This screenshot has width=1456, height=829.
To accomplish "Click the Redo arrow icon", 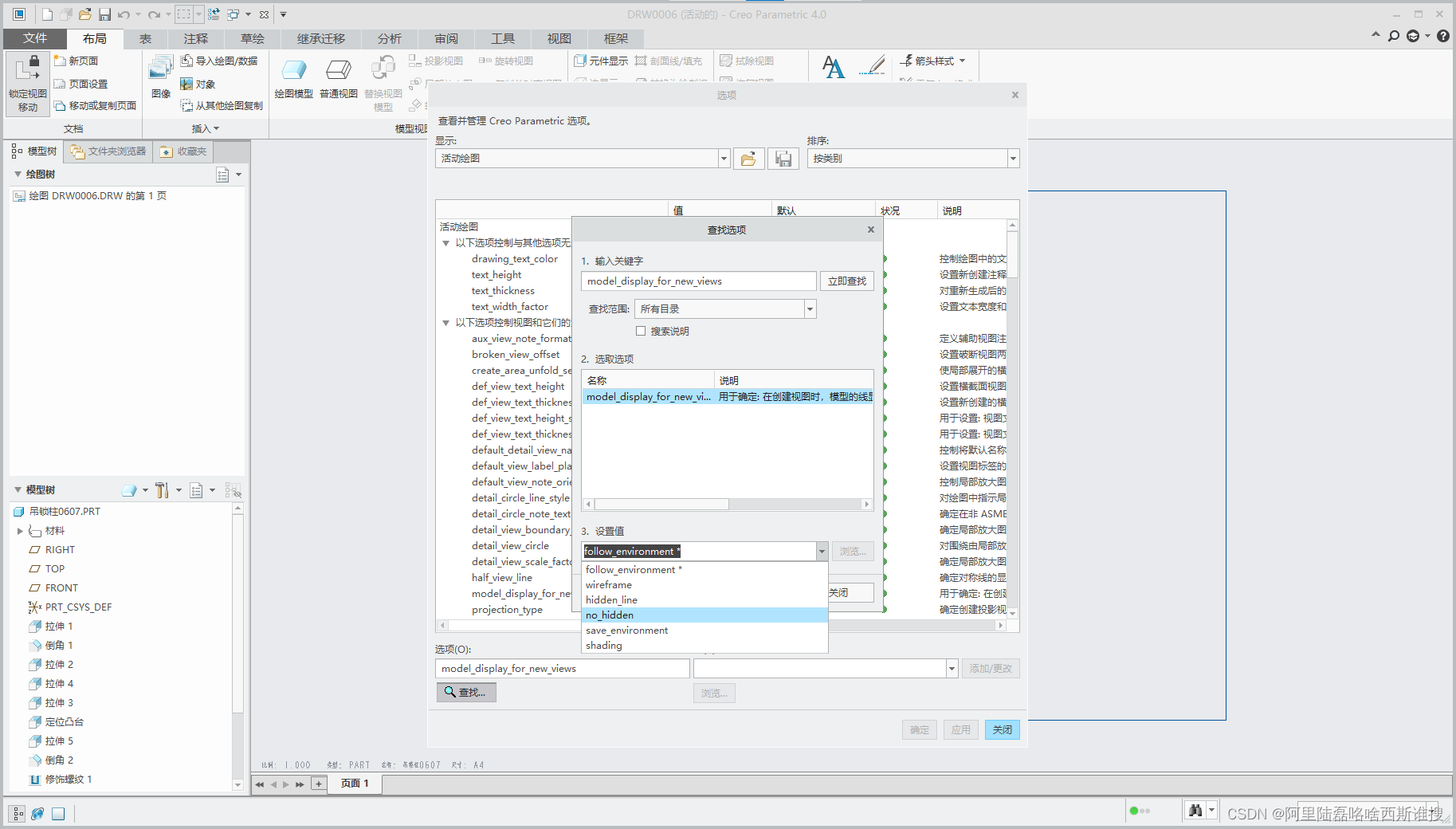I will (155, 14).
